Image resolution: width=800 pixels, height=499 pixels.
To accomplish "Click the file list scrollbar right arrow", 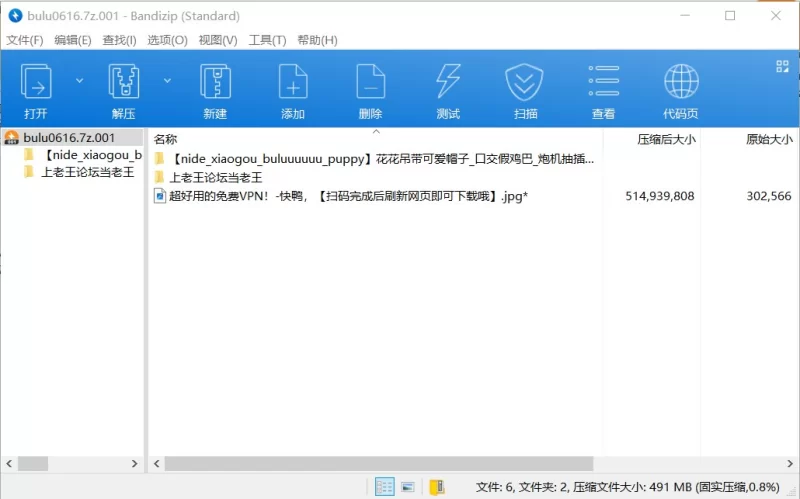I will [790, 464].
